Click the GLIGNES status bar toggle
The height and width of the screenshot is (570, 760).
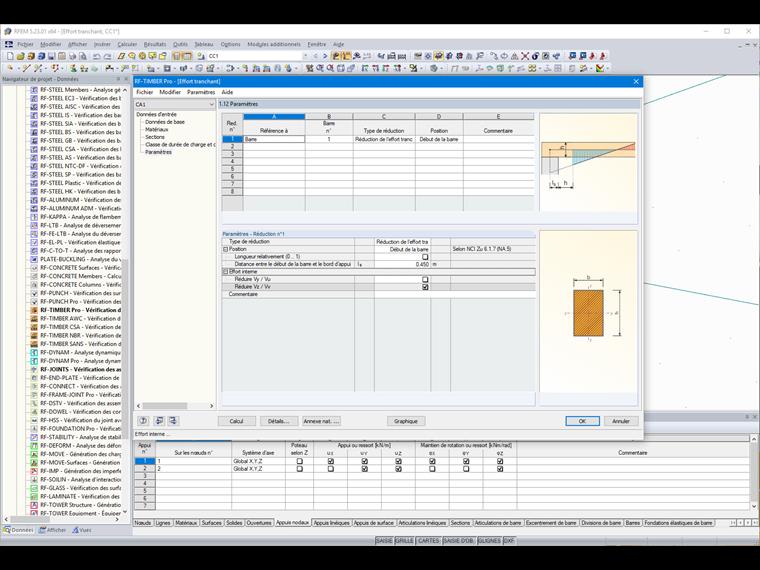489,540
